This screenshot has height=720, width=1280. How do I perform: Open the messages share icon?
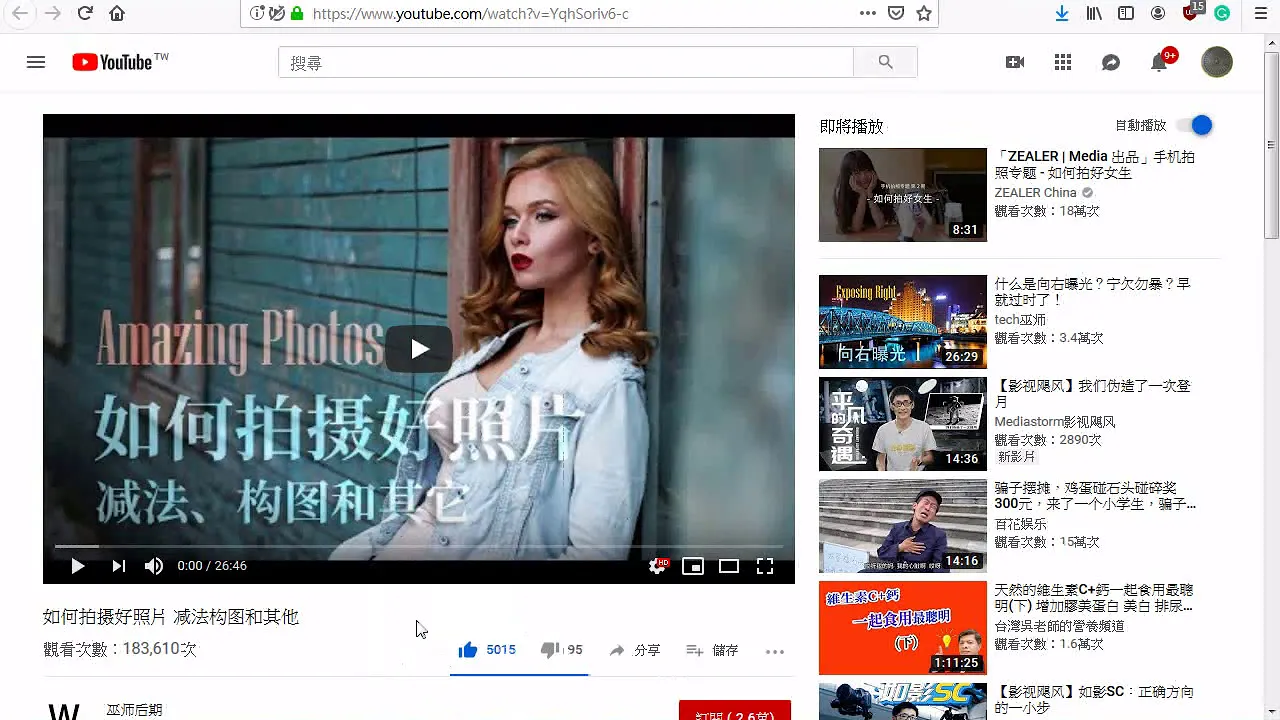click(x=1111, y=62)
